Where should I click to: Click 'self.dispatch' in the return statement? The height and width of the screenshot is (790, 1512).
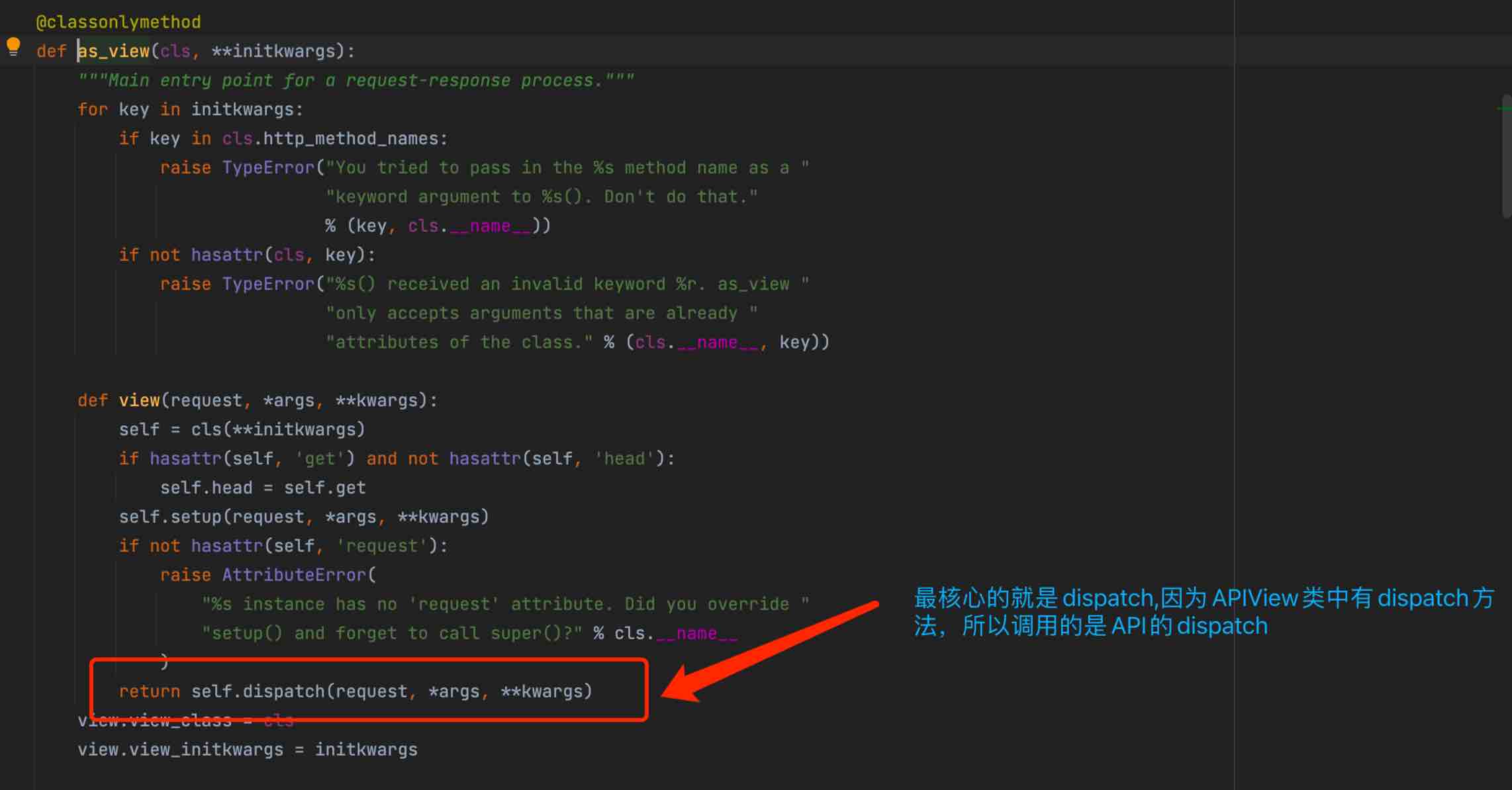(258, 691)
